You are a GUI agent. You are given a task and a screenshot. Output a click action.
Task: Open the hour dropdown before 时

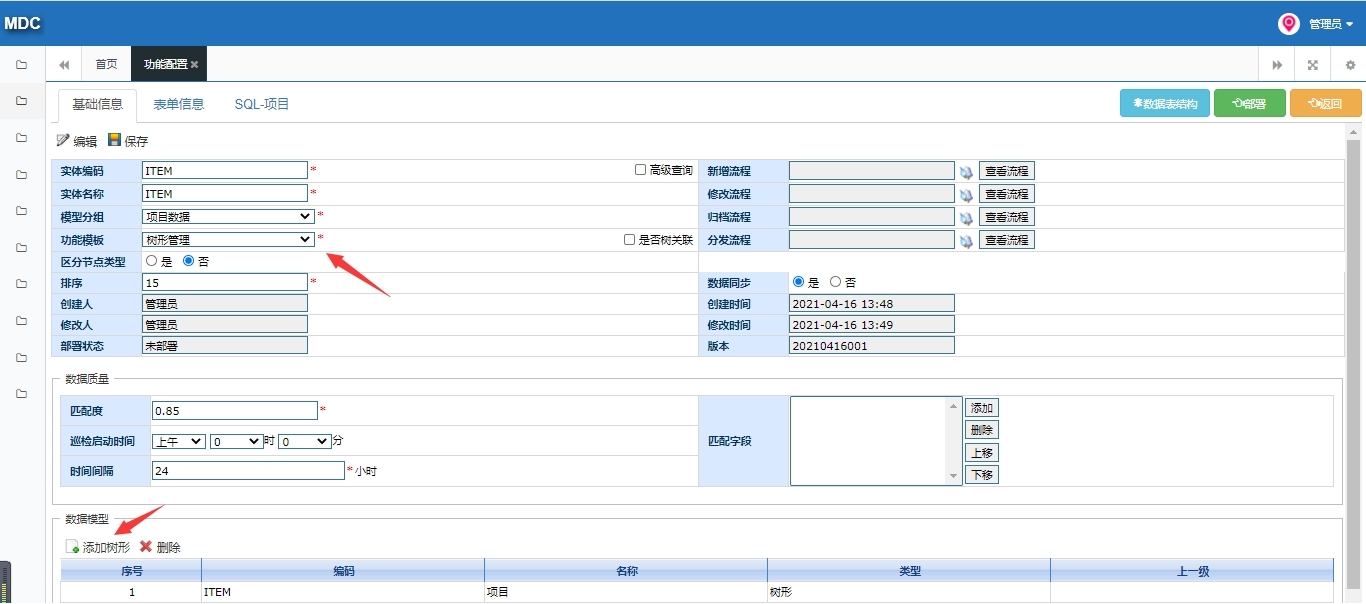(236, 441)
